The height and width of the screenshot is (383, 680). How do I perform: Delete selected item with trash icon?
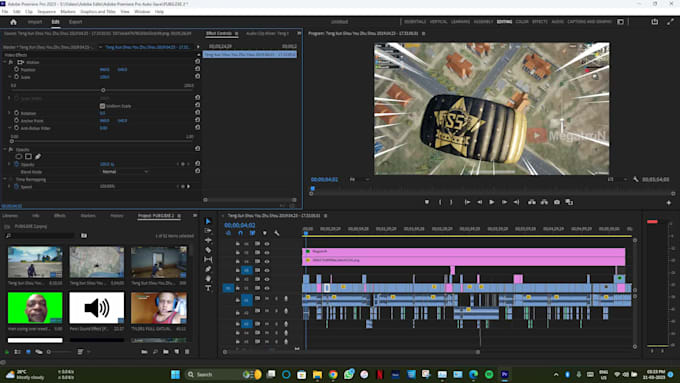[x=187, y=352]
